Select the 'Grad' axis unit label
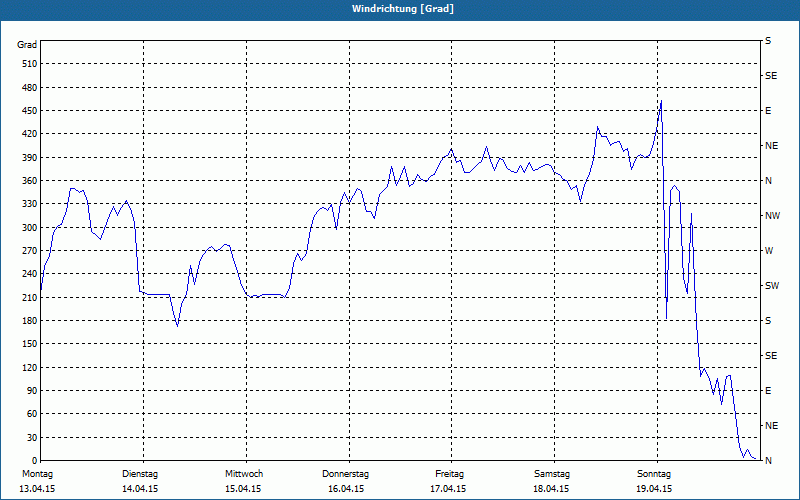Viewport: 800px width, 500px height. 27,45
